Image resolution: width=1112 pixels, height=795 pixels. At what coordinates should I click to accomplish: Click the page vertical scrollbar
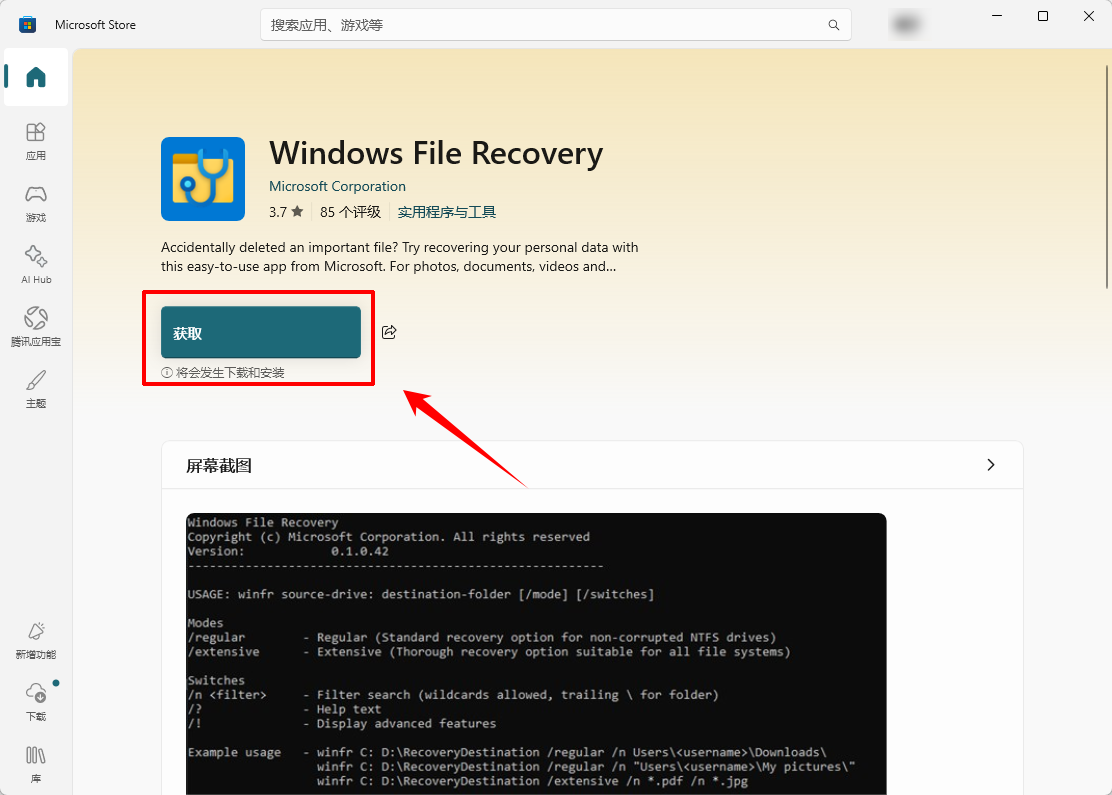pos(1106,177)
